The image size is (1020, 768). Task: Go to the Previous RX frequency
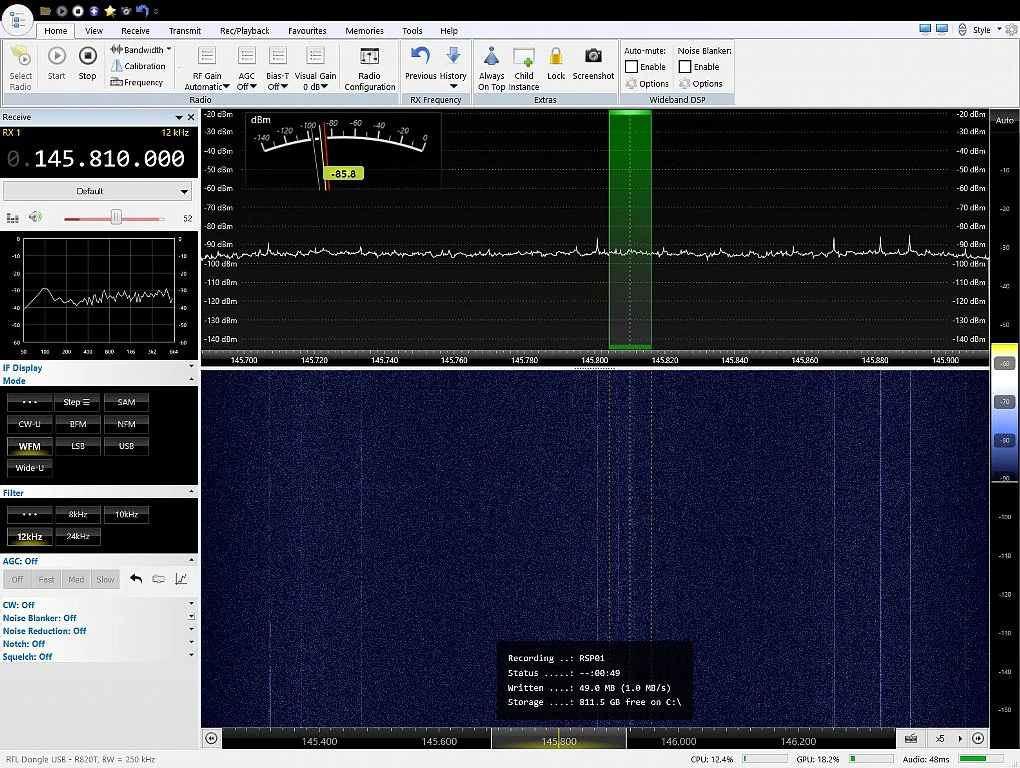coord(420,63)
